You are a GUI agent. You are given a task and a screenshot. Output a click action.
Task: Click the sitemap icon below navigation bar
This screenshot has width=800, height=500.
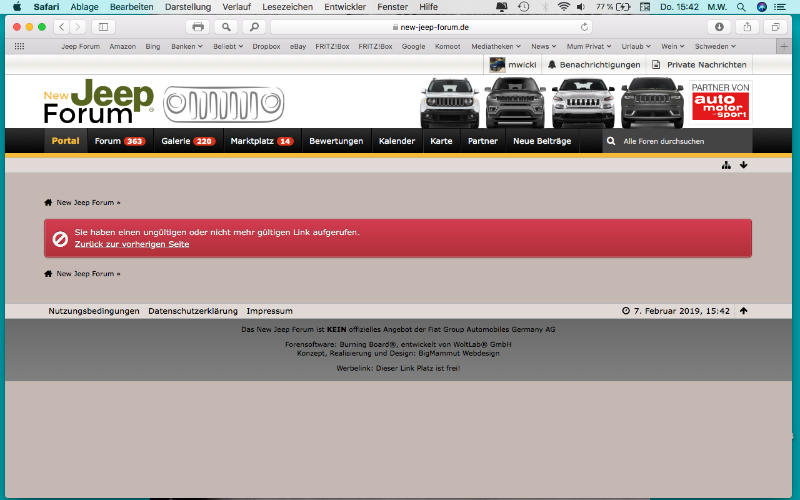pyautogui.click(x=726, y=165)
